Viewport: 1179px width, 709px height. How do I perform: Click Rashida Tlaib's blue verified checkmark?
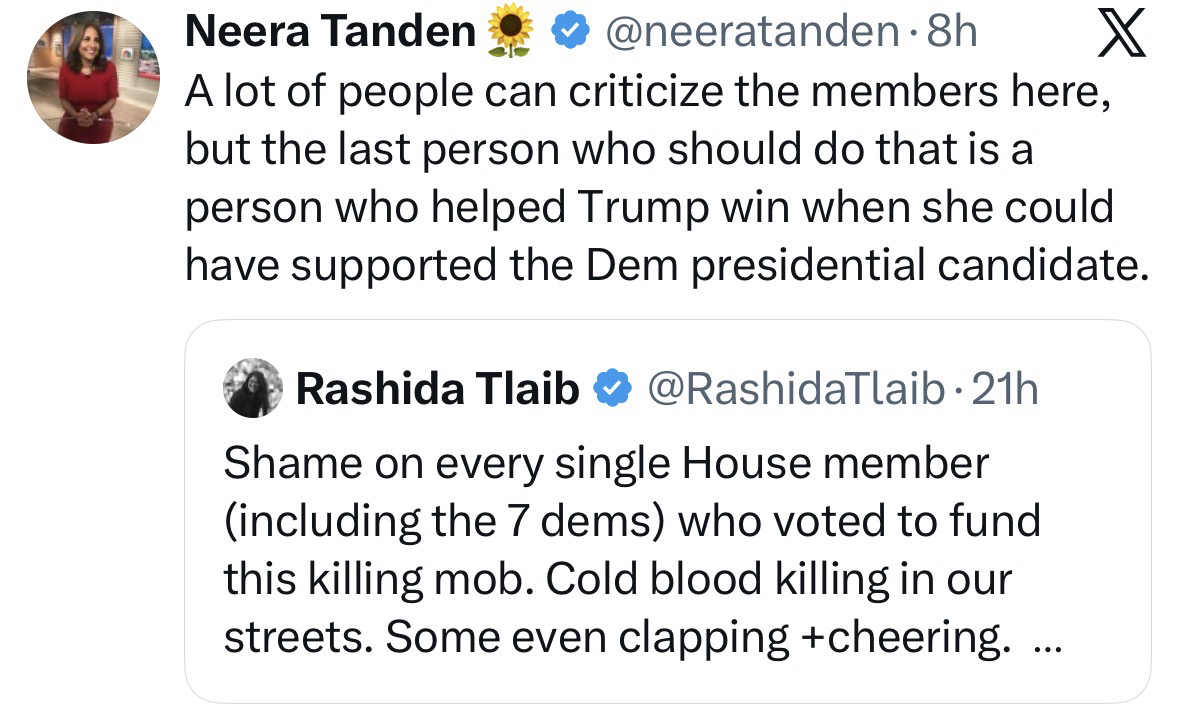[612, 387]
